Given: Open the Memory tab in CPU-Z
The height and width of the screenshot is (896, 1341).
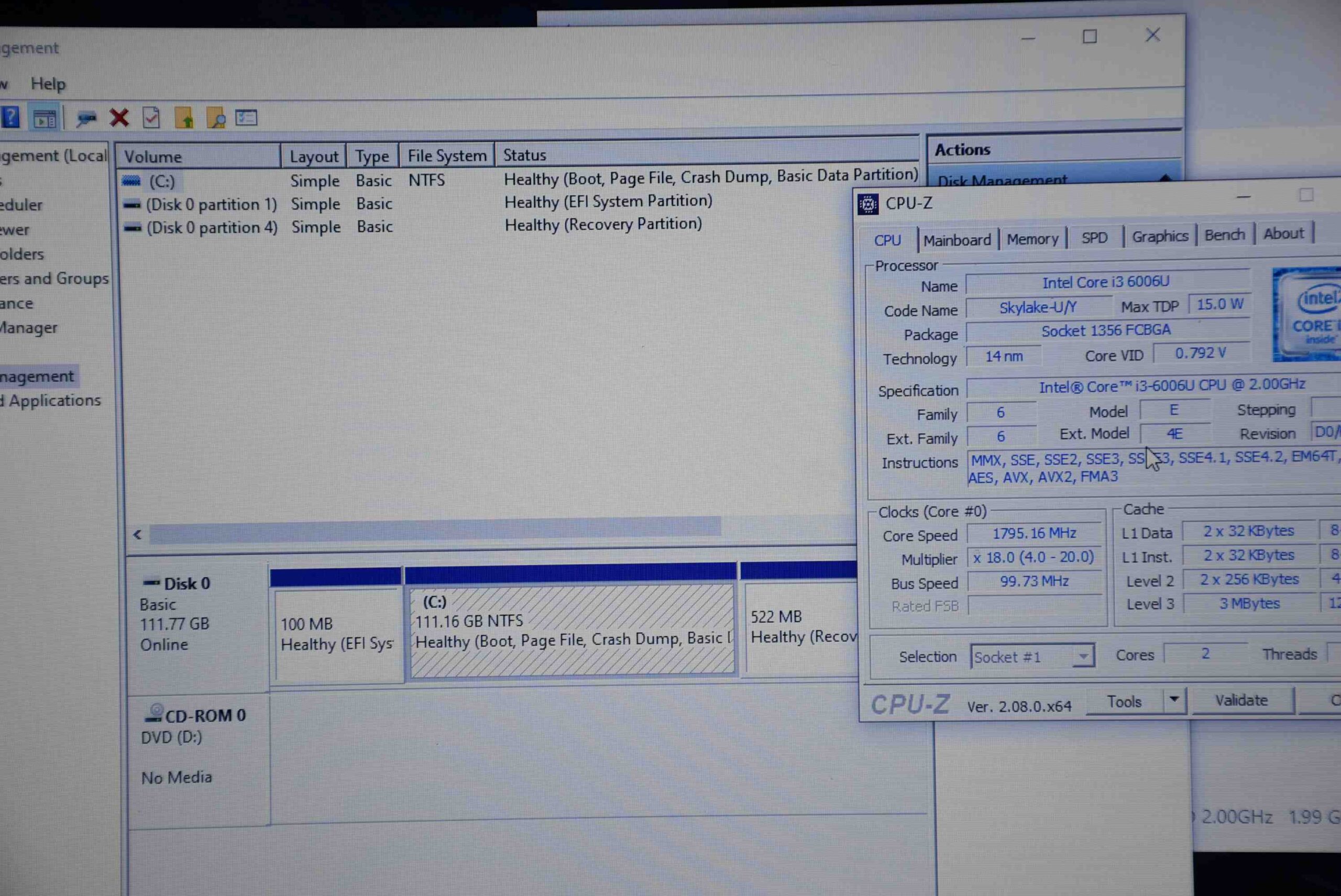Looking at the screenshot, I should point(1032,239).
